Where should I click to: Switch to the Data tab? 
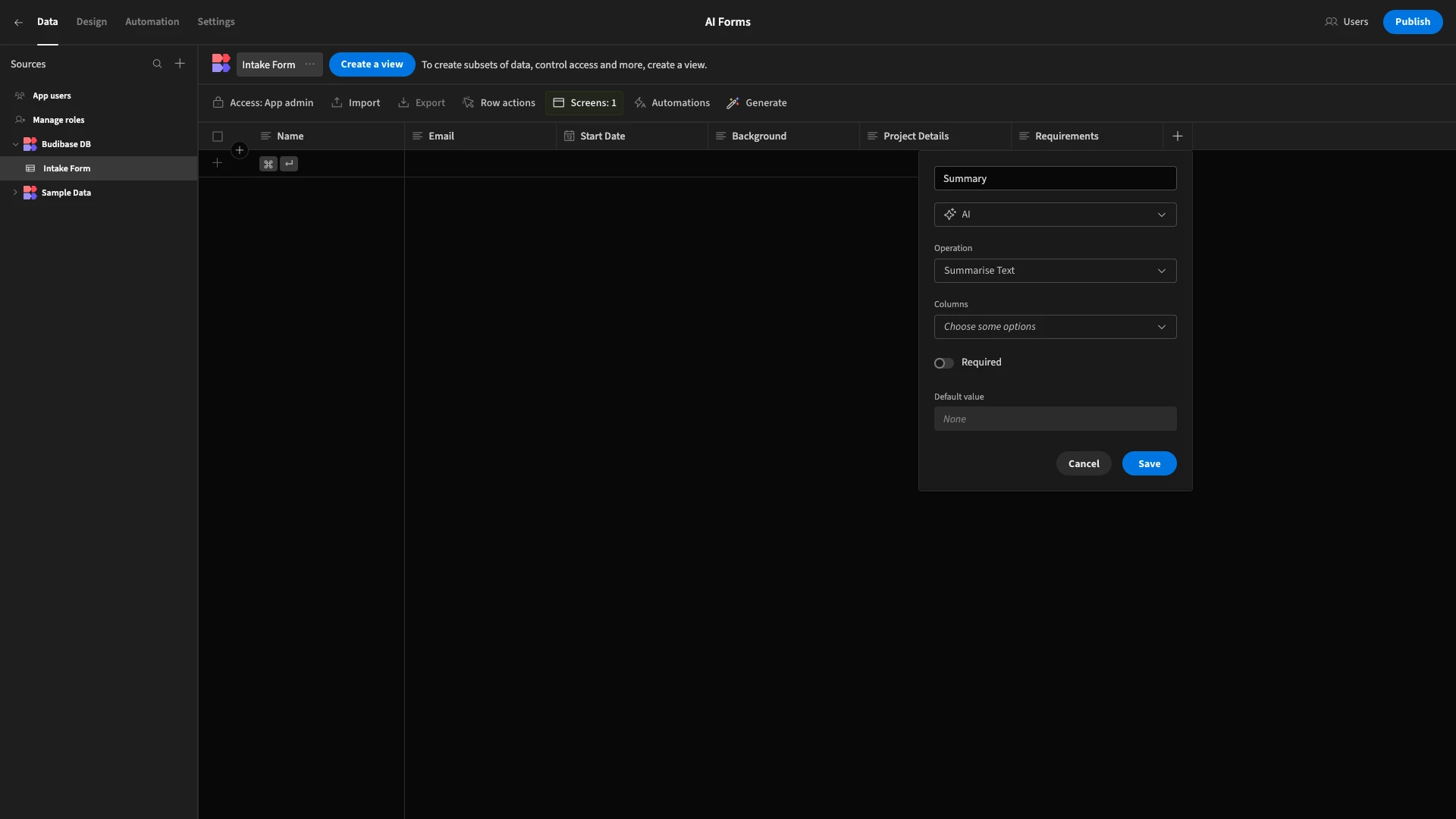(47, 22)
